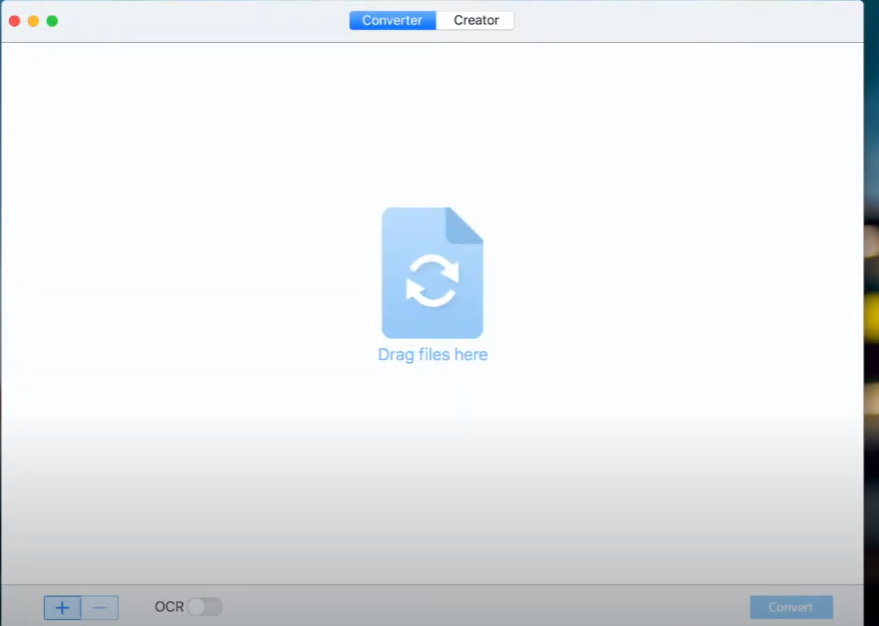Screen dimensions: 879x626
Task: Enable the OCR toggle switch
Action: click(206, 606)
